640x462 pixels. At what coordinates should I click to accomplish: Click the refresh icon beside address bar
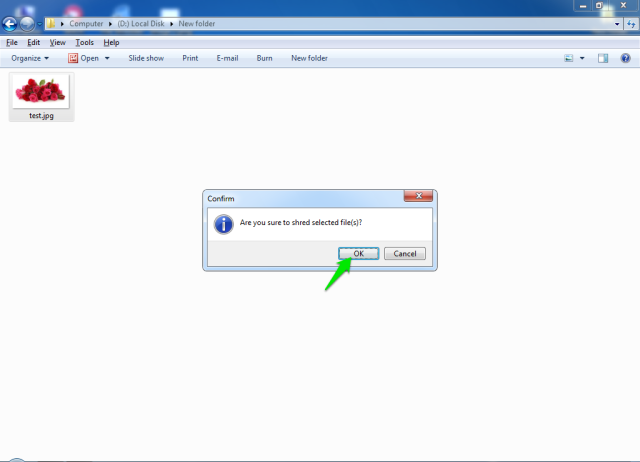[631, 23]
